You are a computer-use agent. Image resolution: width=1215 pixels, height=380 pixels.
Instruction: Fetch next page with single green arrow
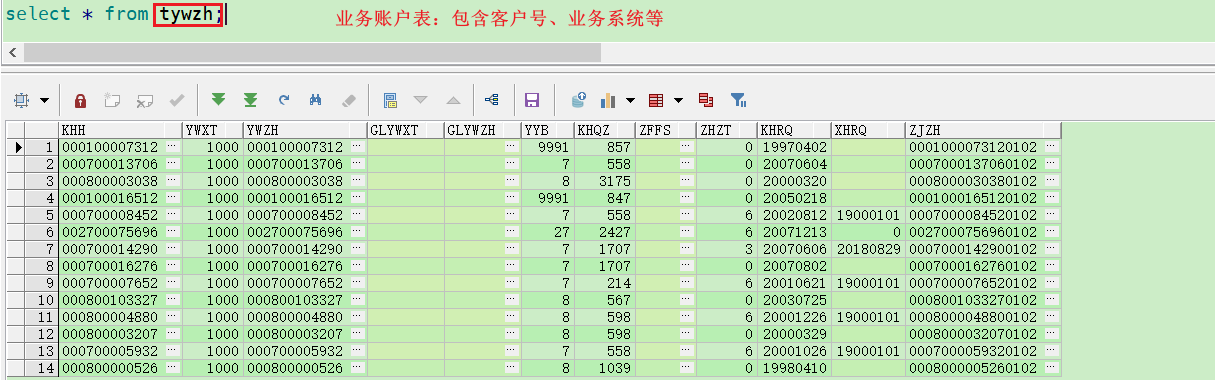218,100
